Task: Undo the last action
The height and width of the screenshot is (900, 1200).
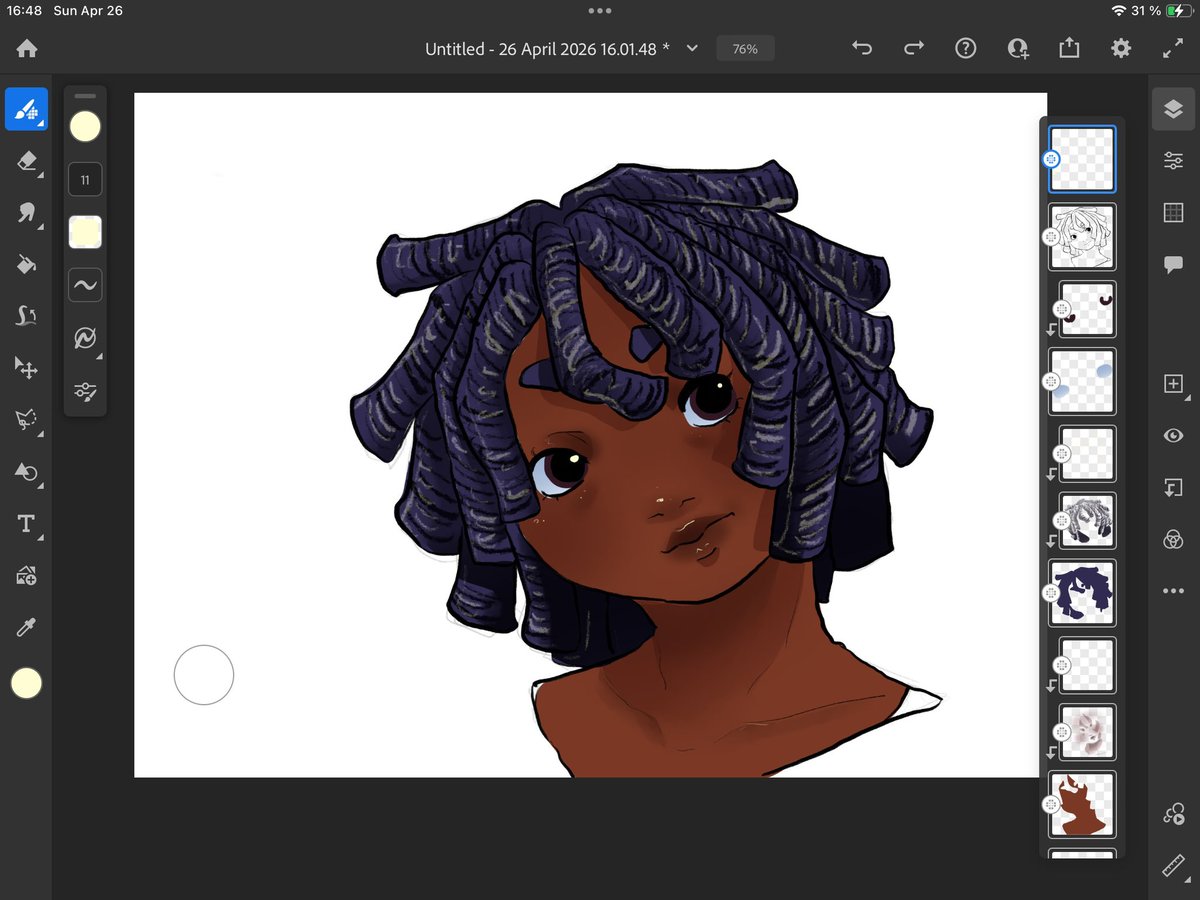Action: pos(862,48)
